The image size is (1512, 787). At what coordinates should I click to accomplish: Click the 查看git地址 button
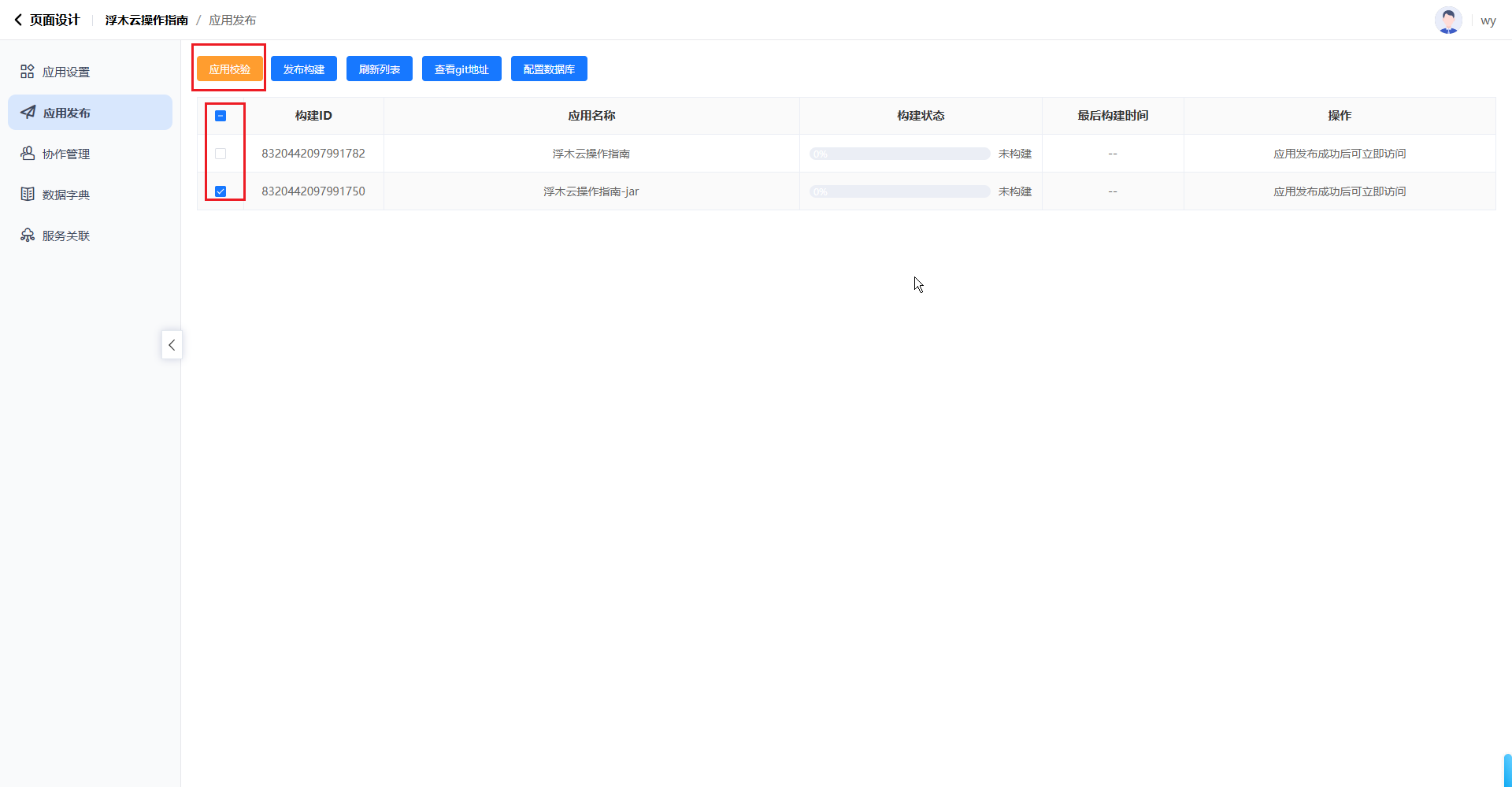tap(461, 69)
